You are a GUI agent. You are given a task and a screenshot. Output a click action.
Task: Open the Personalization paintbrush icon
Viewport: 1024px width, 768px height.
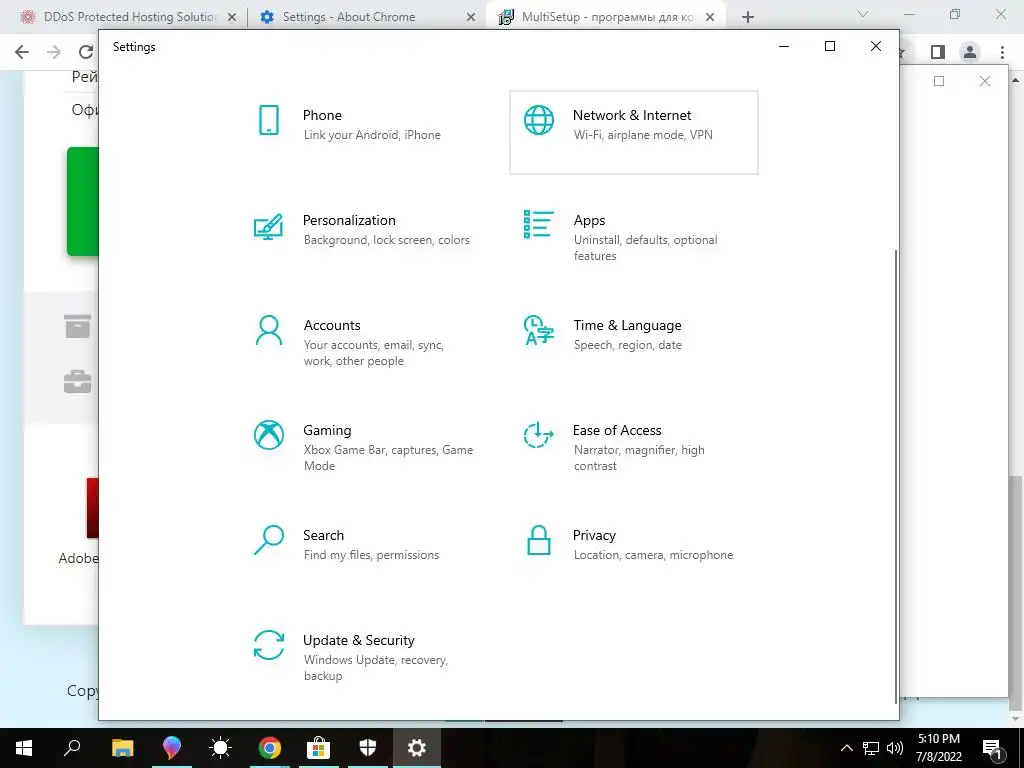(268, 226)
